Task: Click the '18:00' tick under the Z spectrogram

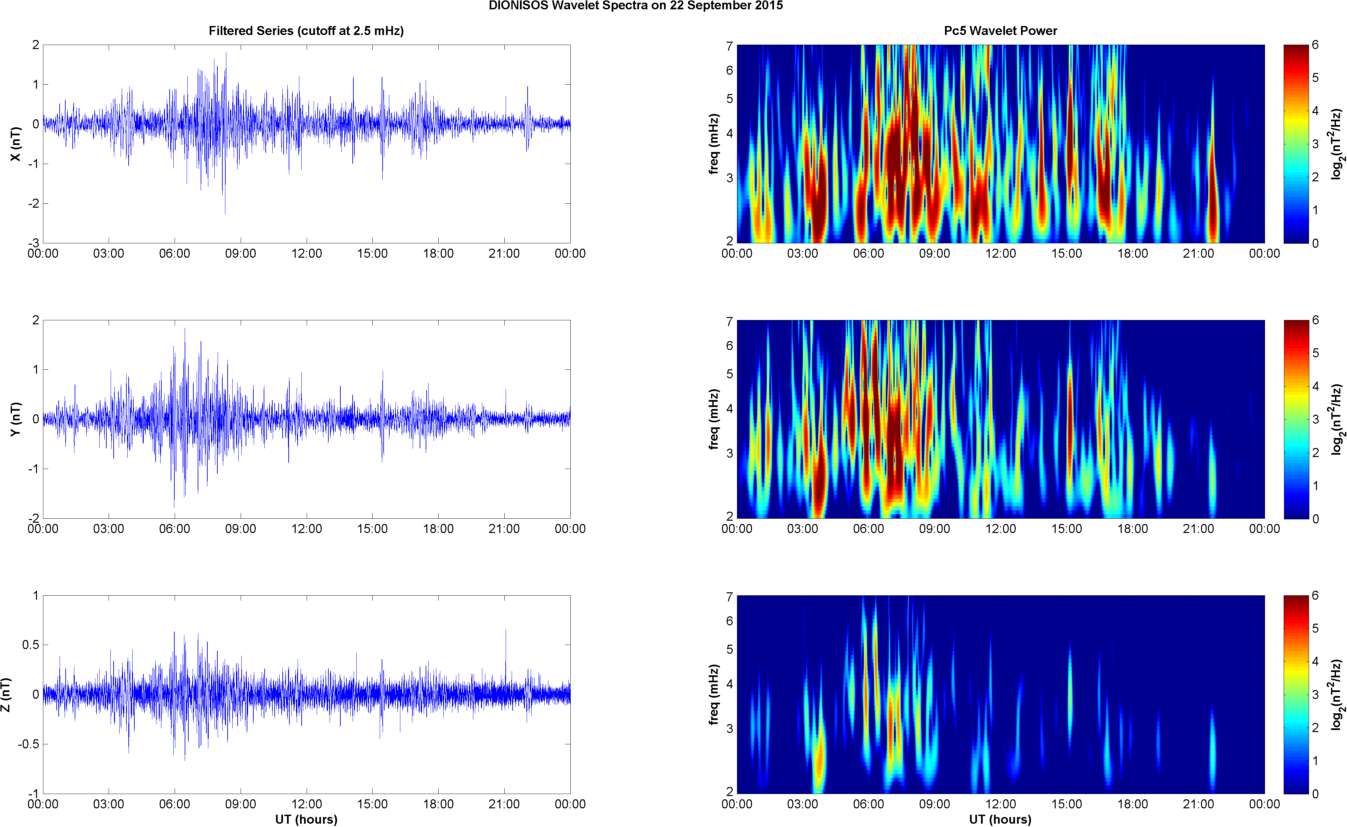Action: (1133, 804)
